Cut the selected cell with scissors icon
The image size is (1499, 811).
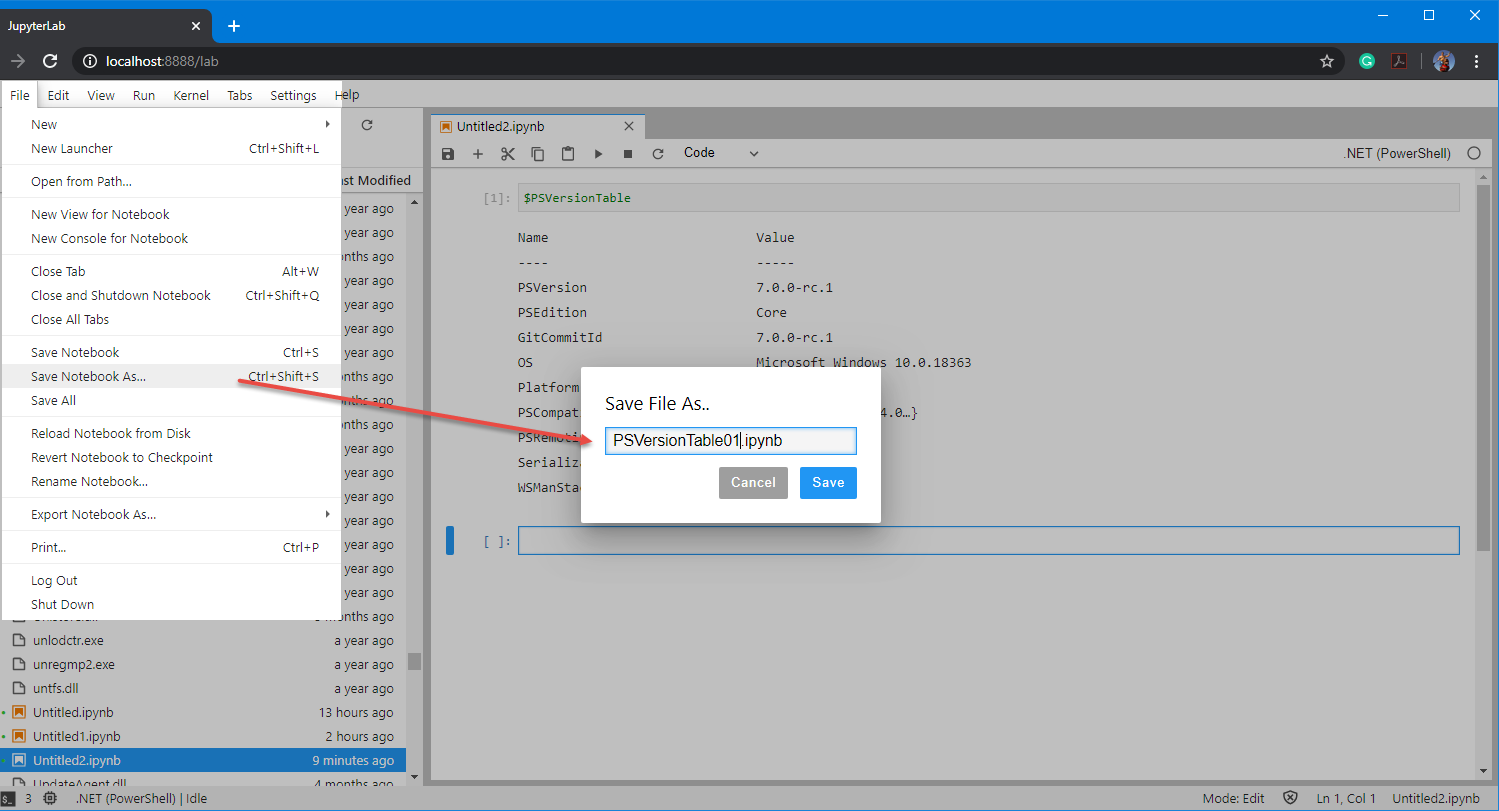coord(508,154)
